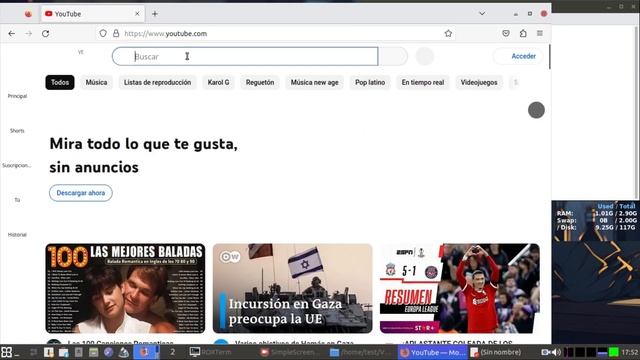Image resolution: width=640 pixels, height=360 pixels.
Task: Click the camera recording tray icon
Action: 545,352
